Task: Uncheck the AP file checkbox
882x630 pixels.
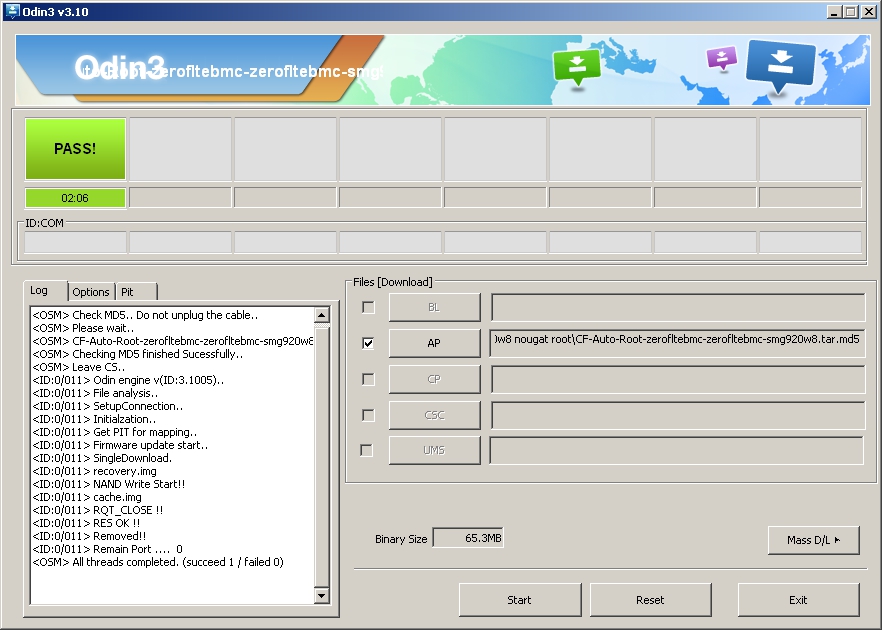Action: (x=368, y=343)
